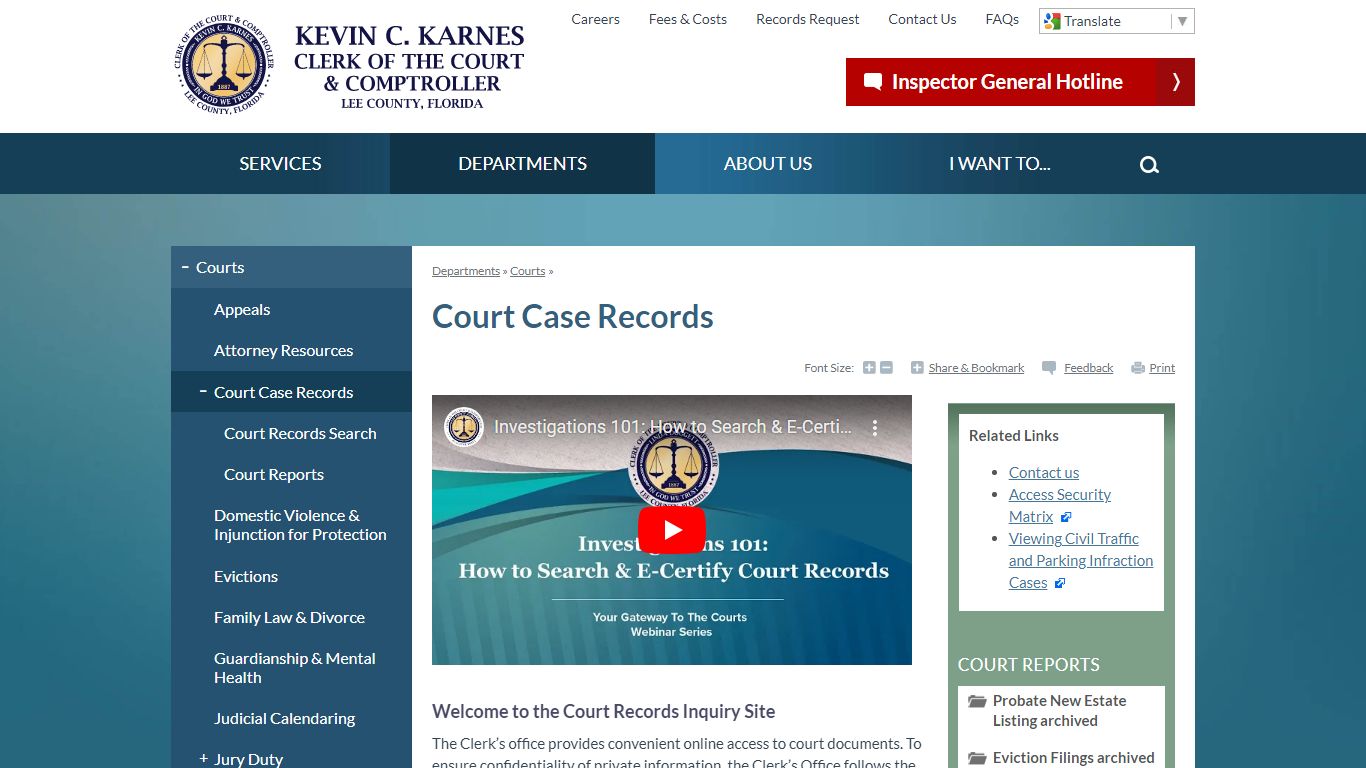The image size is (1366, 768).
Task: Click the Share & Bookmark plus icon
Action: pos(917,368)
